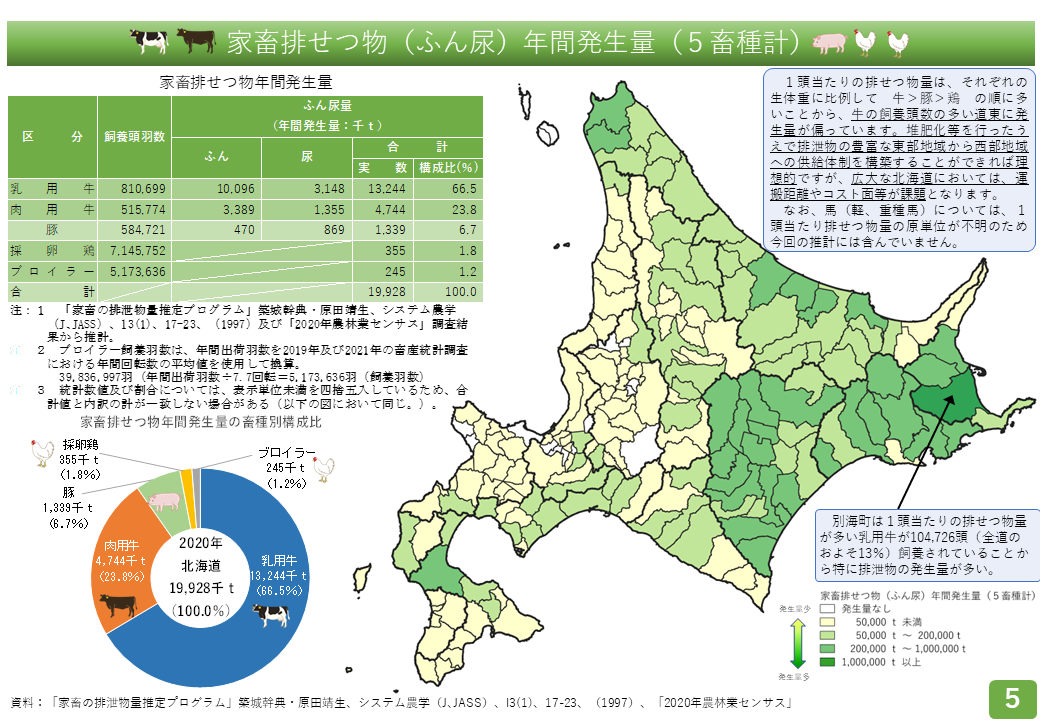Click the chicken icon beside the 採卵鶏 chart label
This screenshot has width=1040, height=720.
click(x=42, y=453)
